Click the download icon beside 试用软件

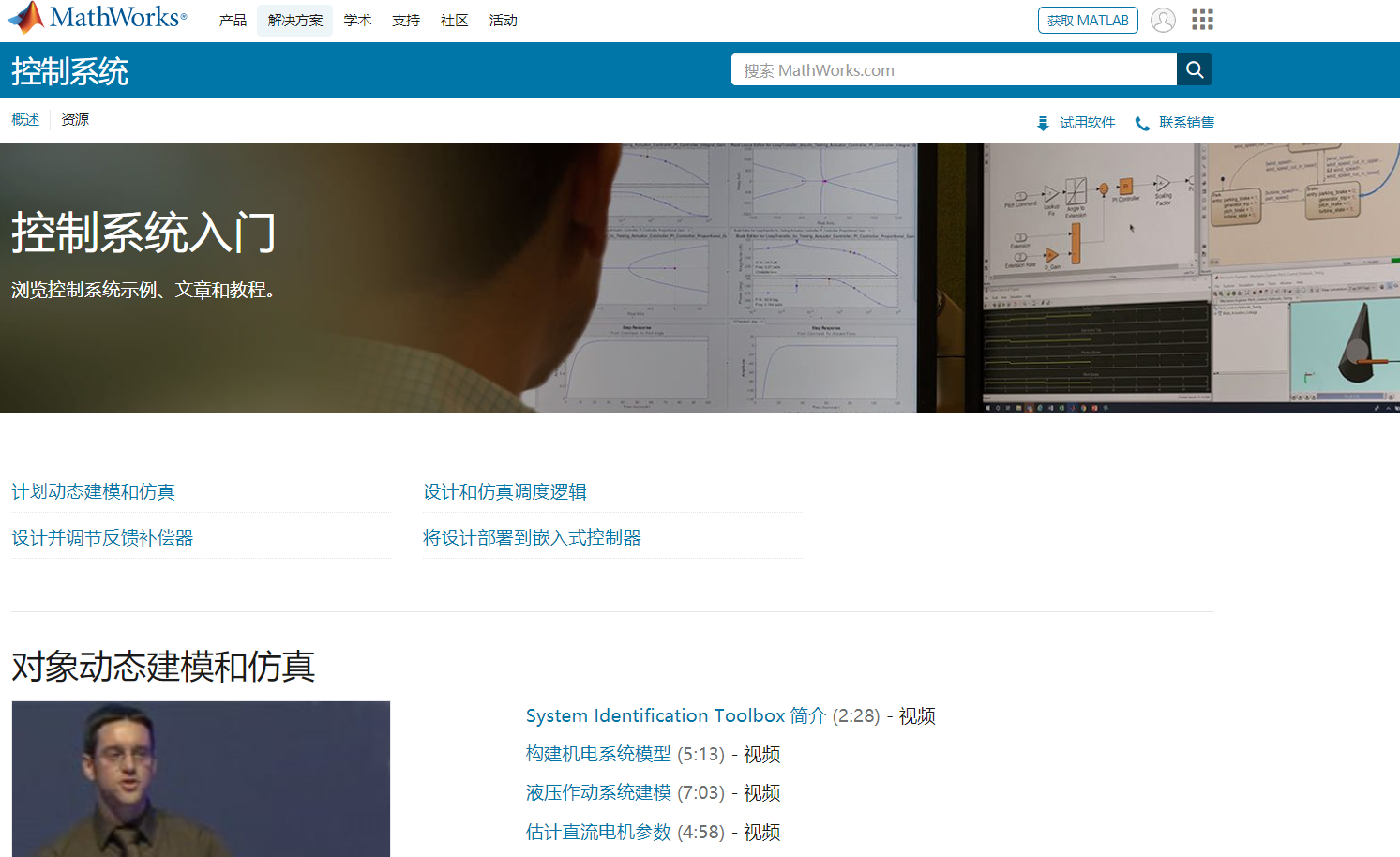[x=1043, y=123]
